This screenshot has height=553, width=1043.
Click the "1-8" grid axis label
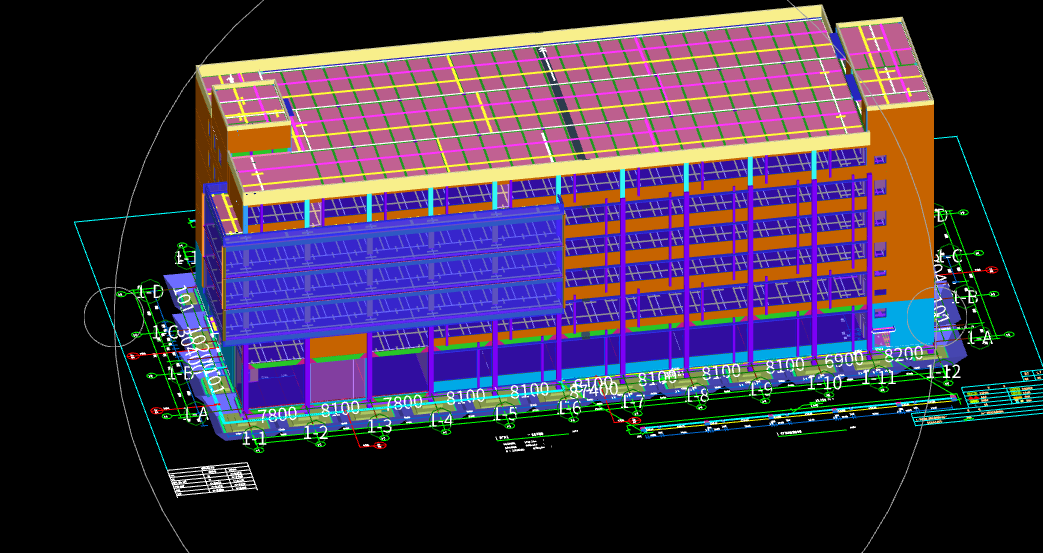click(697, 396)
